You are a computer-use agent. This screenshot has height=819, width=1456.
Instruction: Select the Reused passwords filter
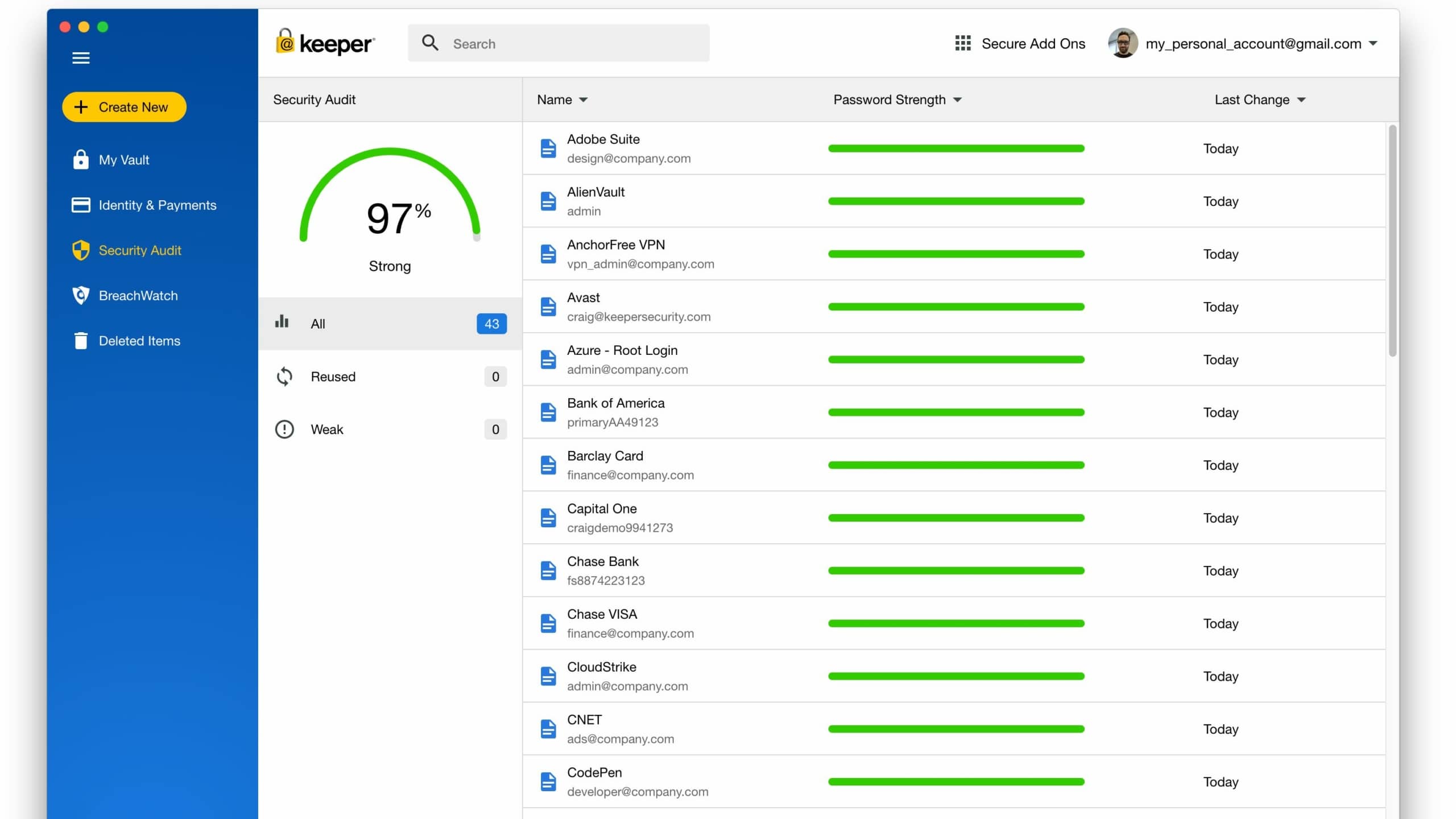pyautogui.click(x=390, y=377)
